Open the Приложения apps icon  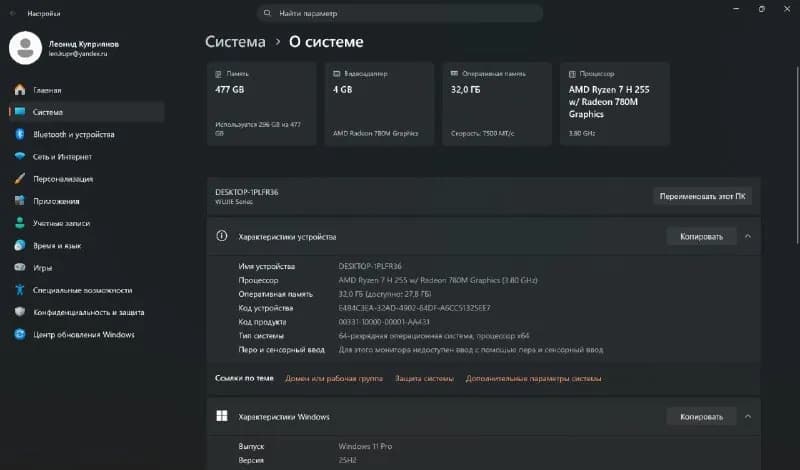coord(20,201)
